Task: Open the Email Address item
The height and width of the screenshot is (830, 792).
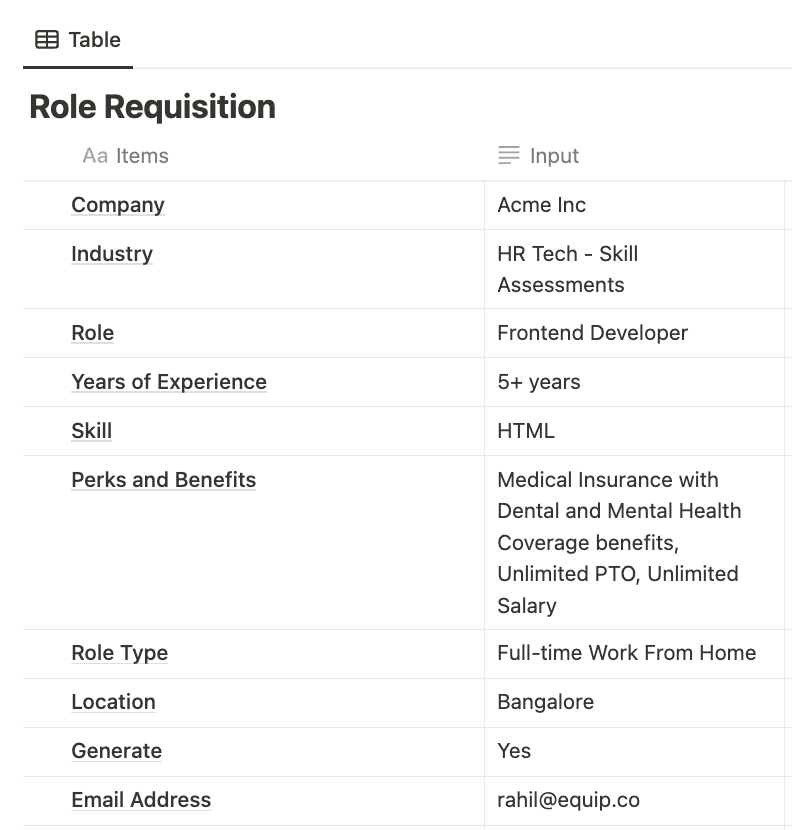Action: click(x=141, y=800)
